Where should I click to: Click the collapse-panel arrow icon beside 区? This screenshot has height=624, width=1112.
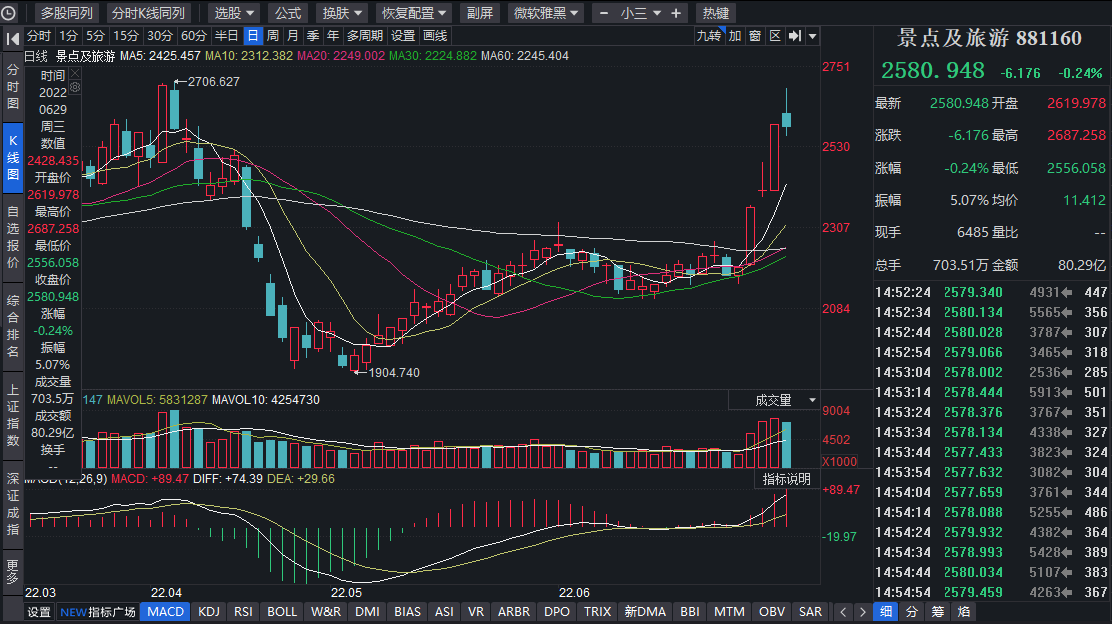tap(794, 36)
